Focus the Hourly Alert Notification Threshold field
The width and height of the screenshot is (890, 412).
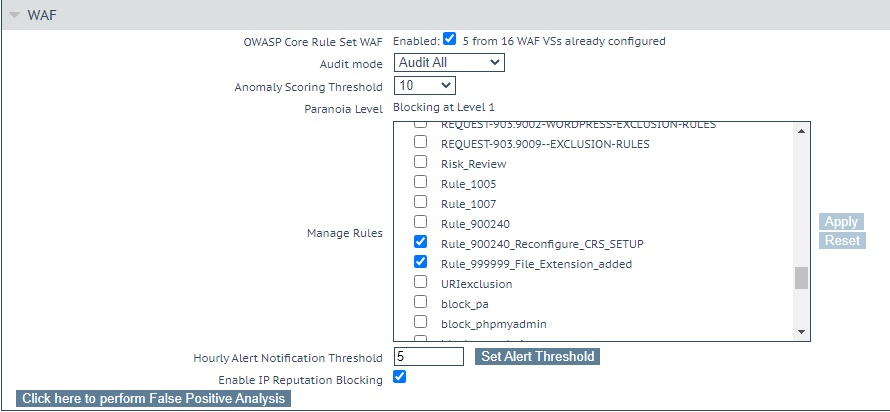point(429,356)
